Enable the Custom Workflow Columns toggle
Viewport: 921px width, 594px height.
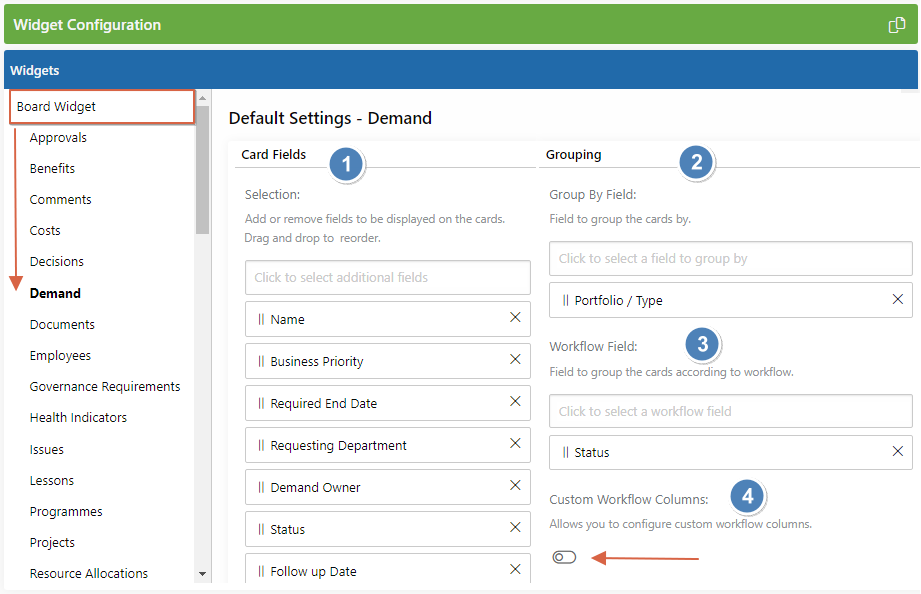click(564, 557)
